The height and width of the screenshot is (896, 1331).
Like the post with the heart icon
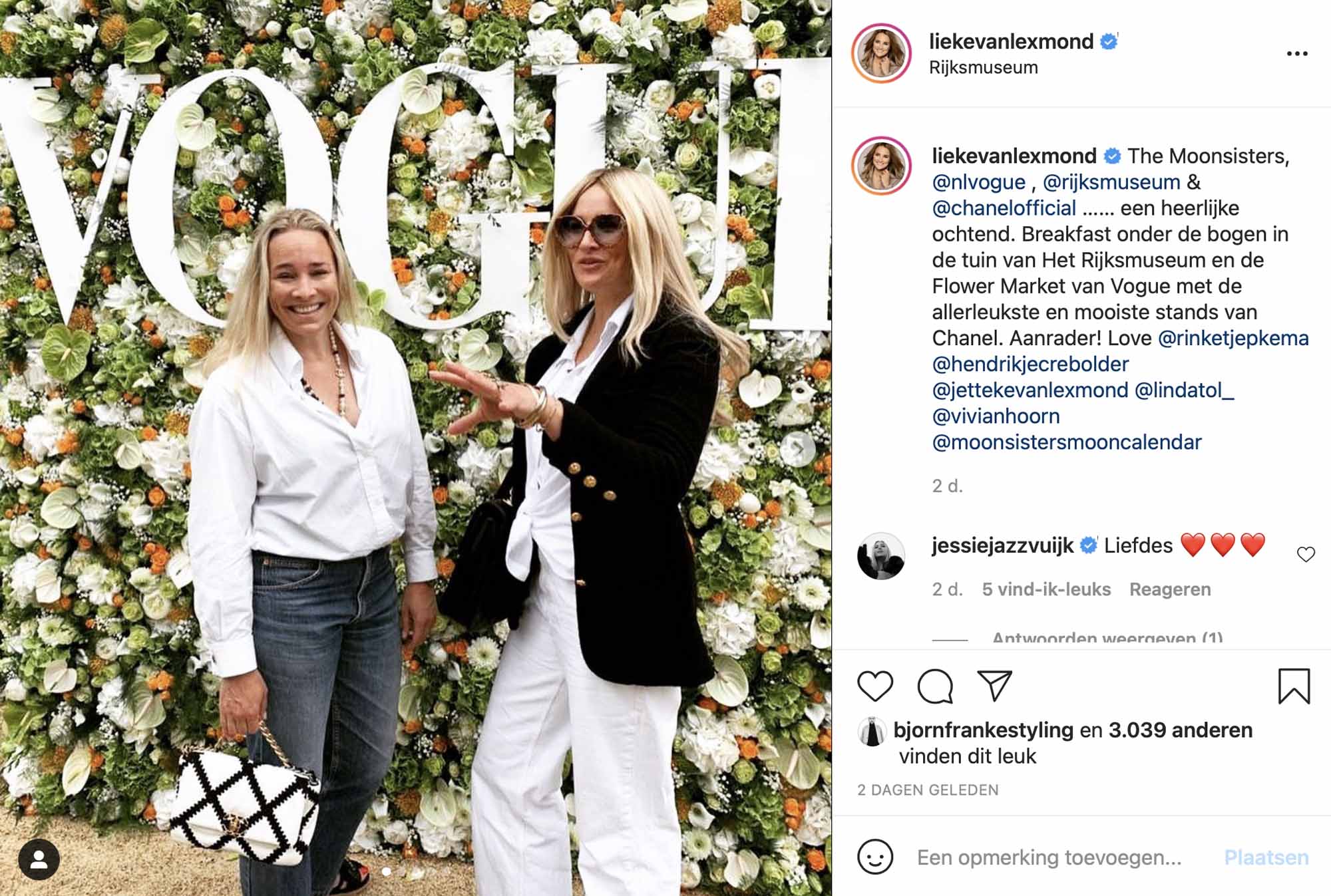pyautogui.click(x=874, y=686)
